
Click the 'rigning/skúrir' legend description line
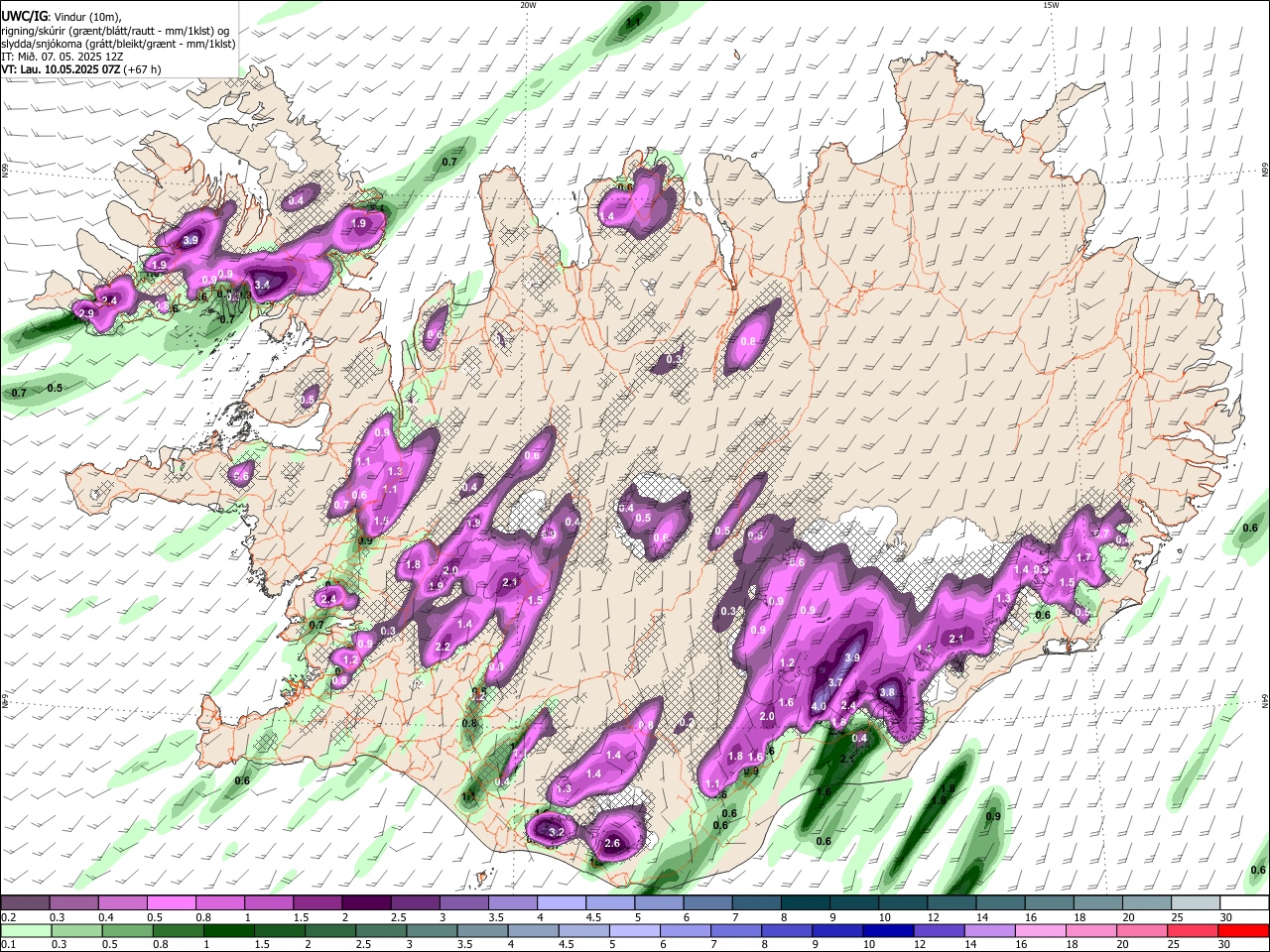[116, 30]
